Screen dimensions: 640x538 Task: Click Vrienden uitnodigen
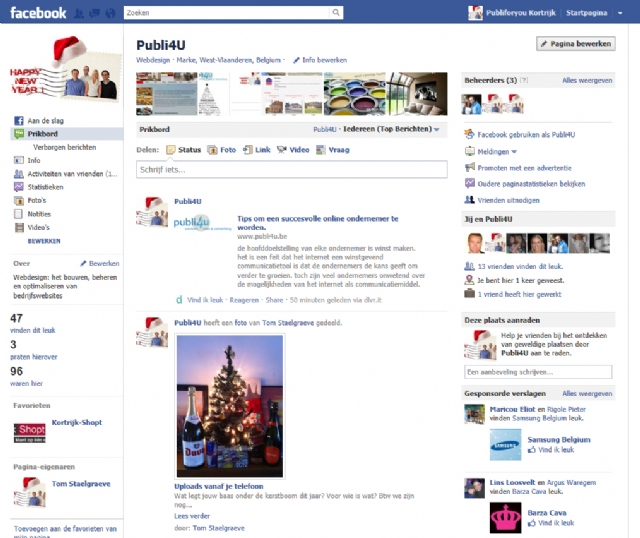[x=509, y=200]
